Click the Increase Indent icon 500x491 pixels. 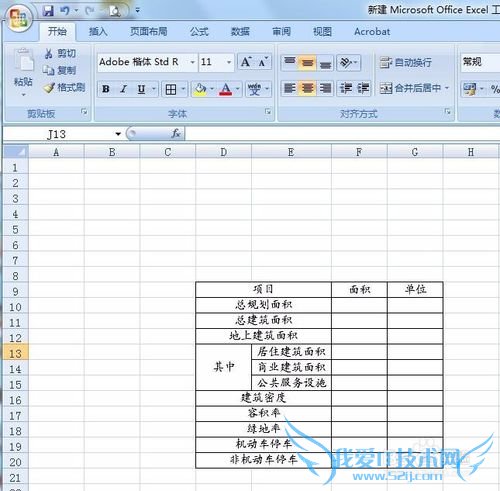click(363, 88)
